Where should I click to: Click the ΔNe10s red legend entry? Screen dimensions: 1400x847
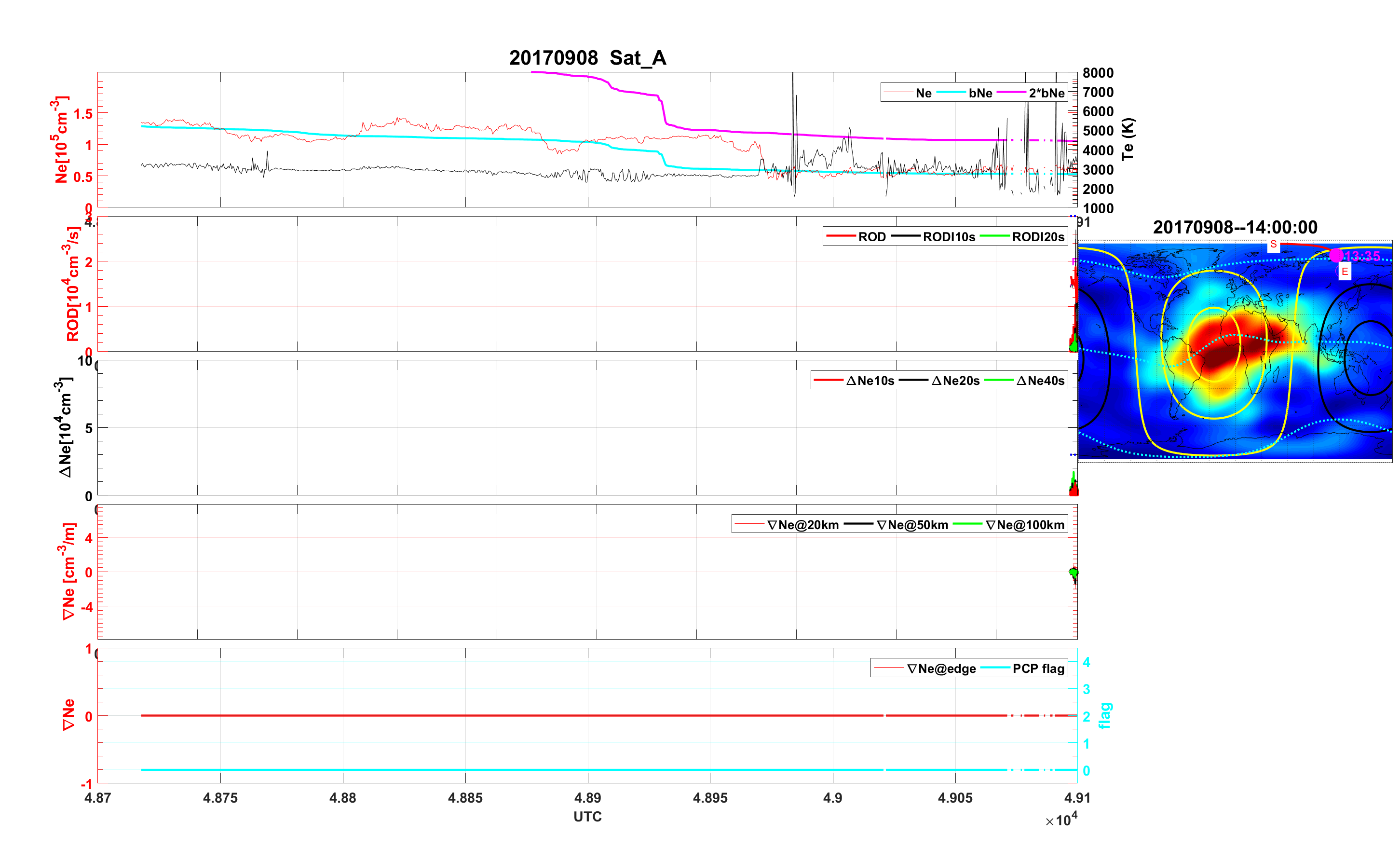coord(870,380)
